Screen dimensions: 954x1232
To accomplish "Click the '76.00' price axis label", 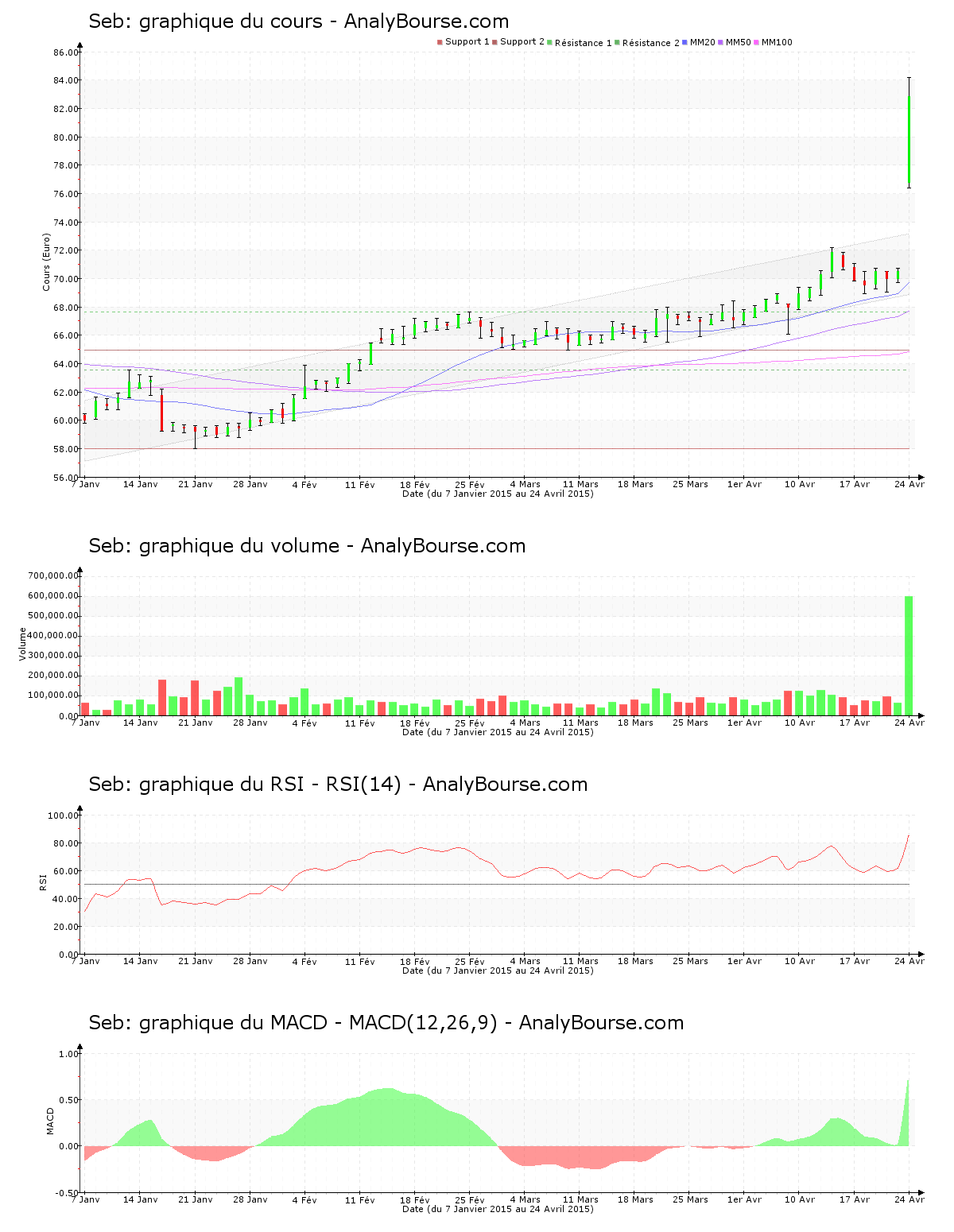I will click(x=66, y=194).
